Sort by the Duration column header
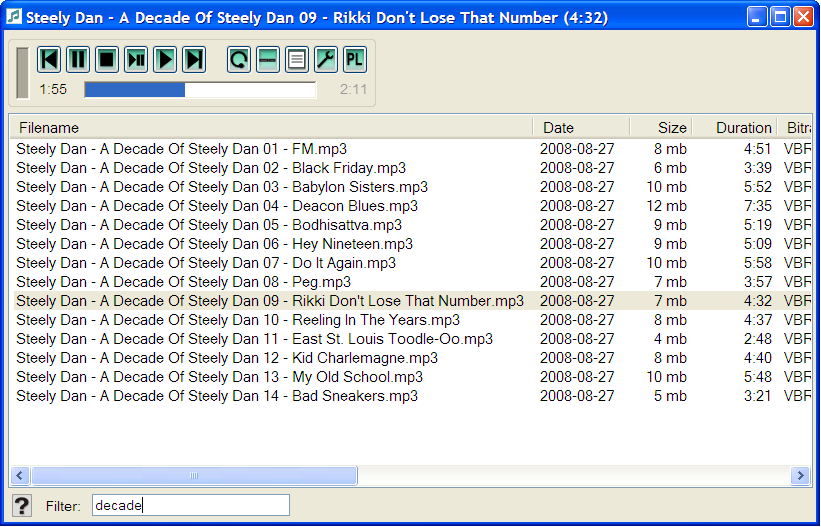Image resolution: width=821 pixels, height=527 pixels. pyautogui.click(x=735, y=128)
